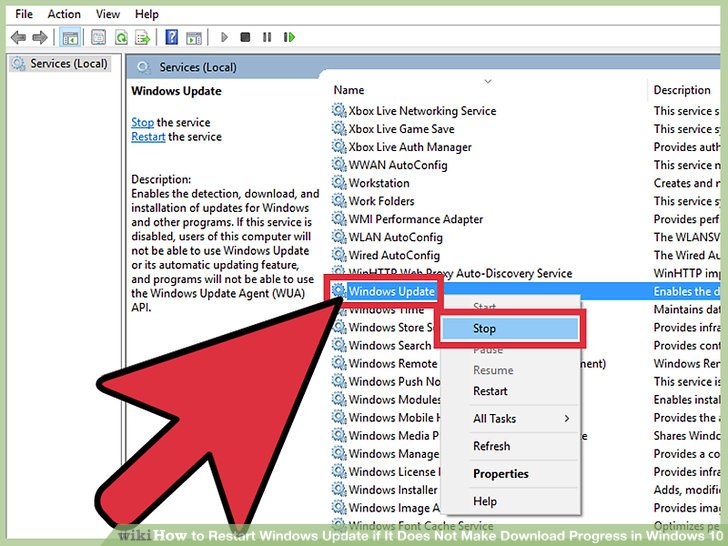Click the blue Help question-mark icon
Screen dimensions: 728x546
point(172,37)
